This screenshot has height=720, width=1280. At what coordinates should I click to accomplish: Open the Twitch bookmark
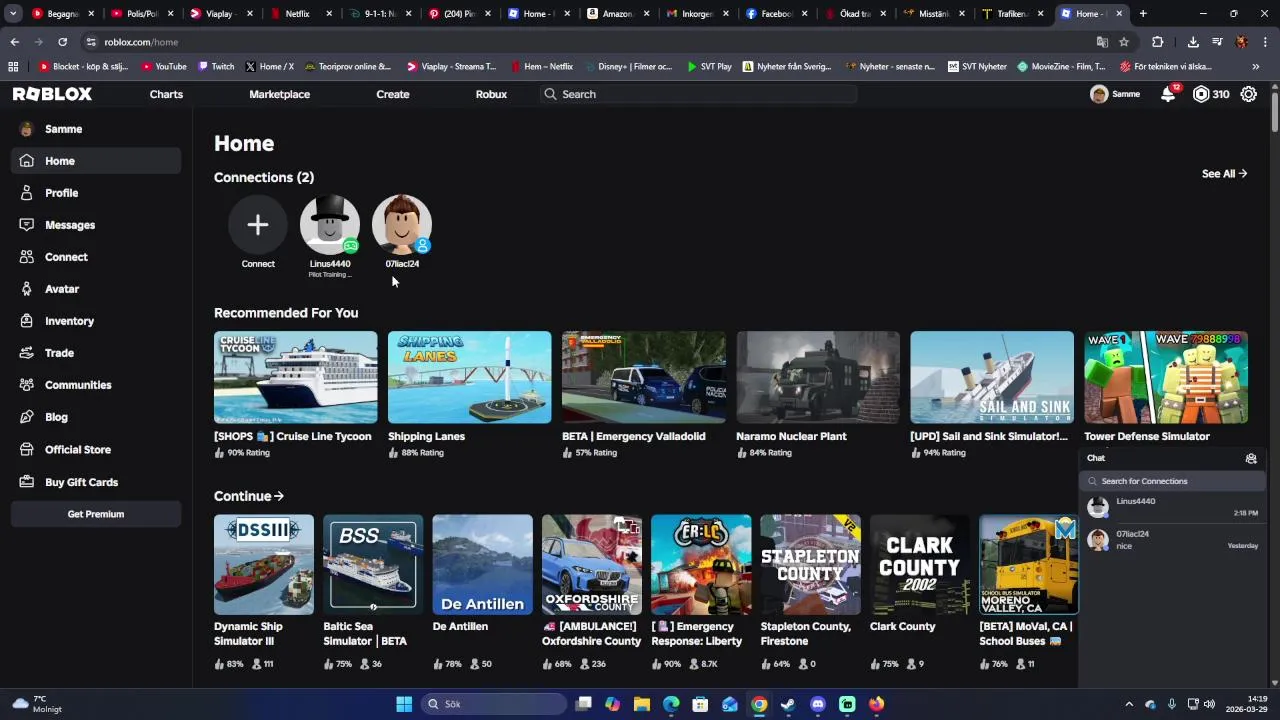pos(216,67)
